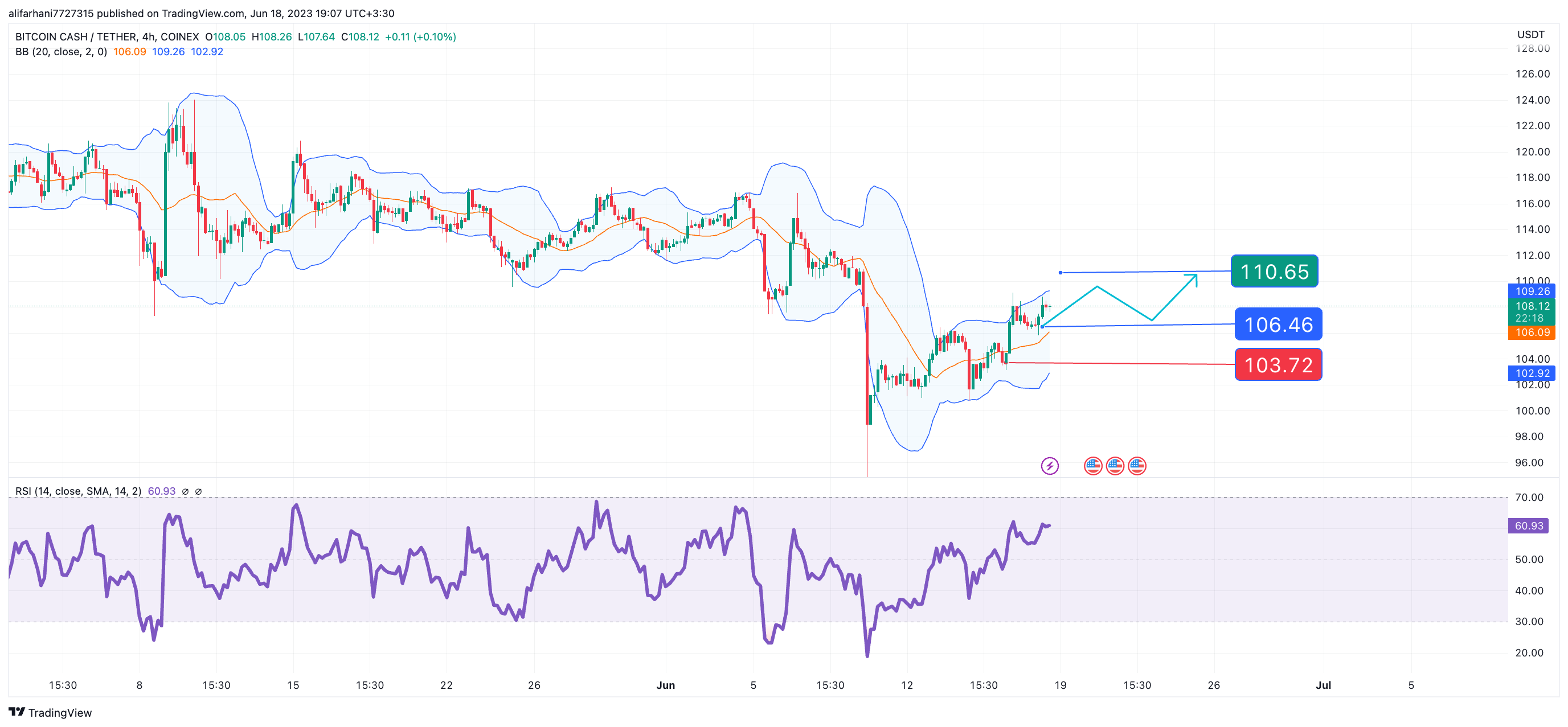
Task: Click the TradingView logo at bottom left
Action: (50, 712)
